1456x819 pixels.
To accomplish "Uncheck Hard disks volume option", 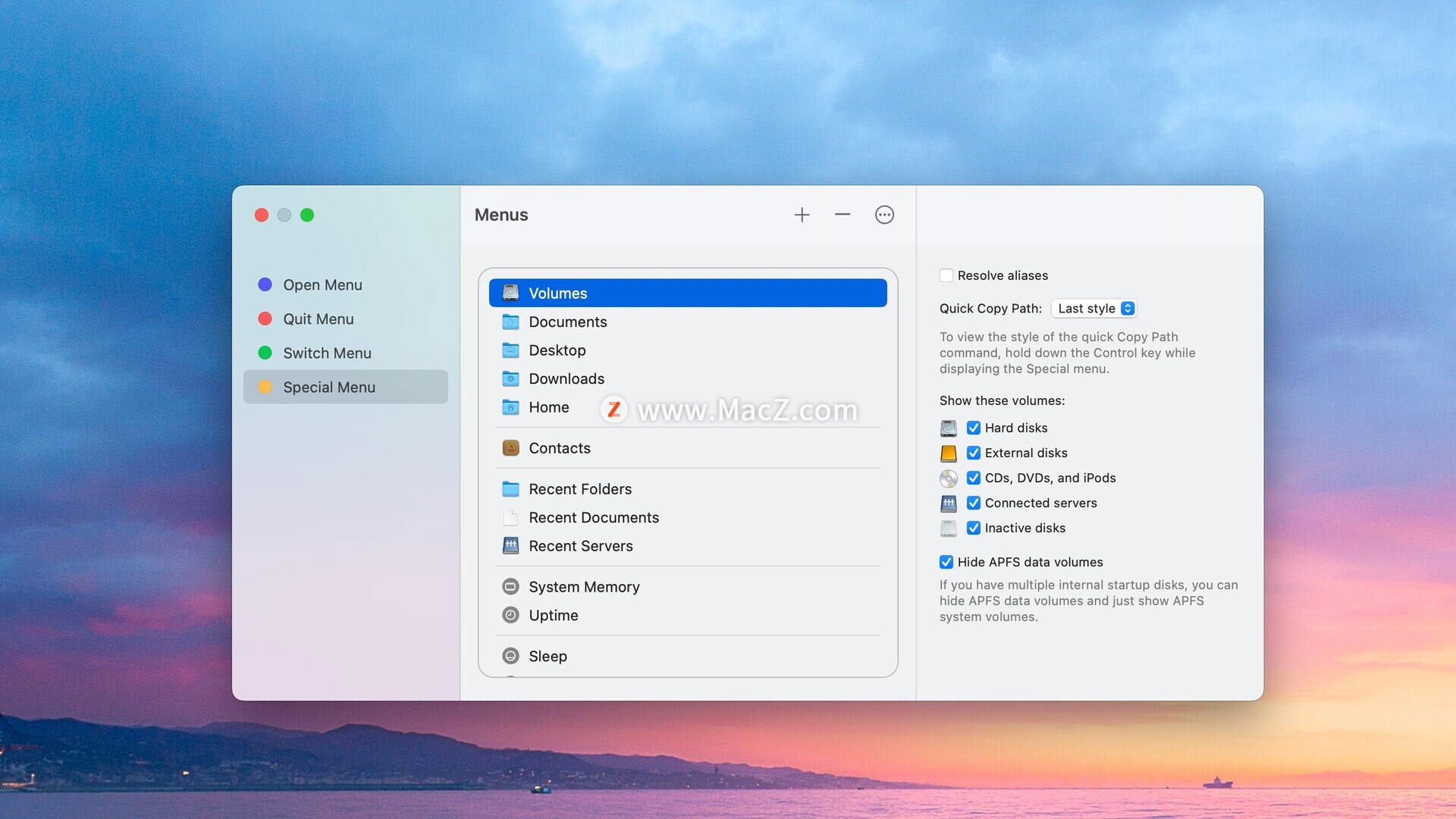I will [974, 428].
